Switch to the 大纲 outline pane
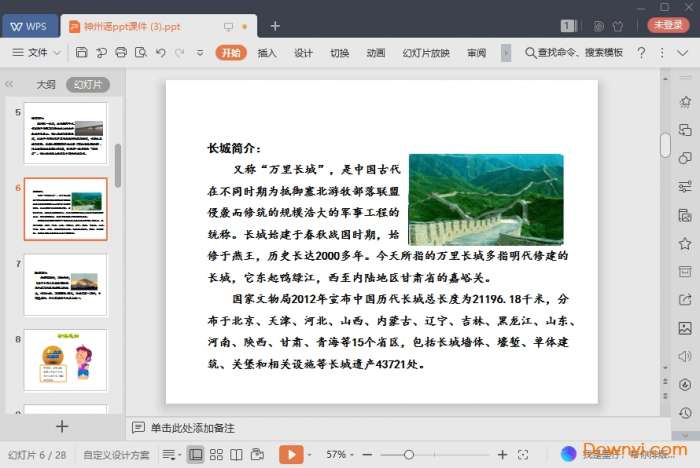Screen dimensions: 700x468 pos(46,85)
